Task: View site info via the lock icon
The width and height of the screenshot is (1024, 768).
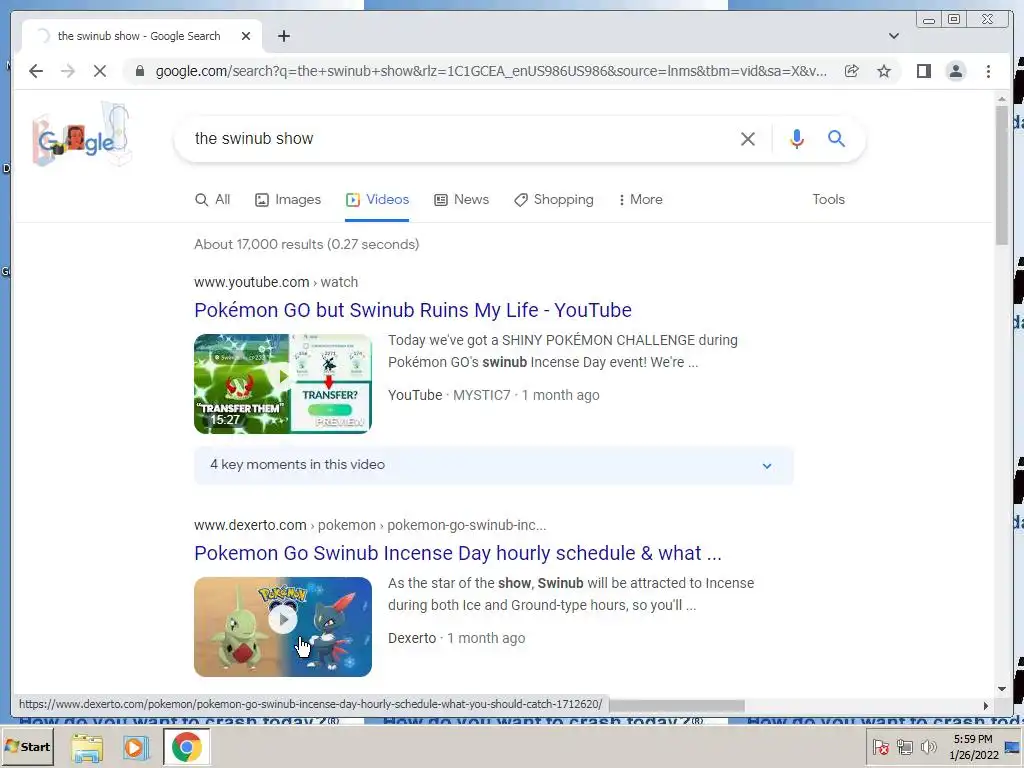Action: [x=140, y=71]
